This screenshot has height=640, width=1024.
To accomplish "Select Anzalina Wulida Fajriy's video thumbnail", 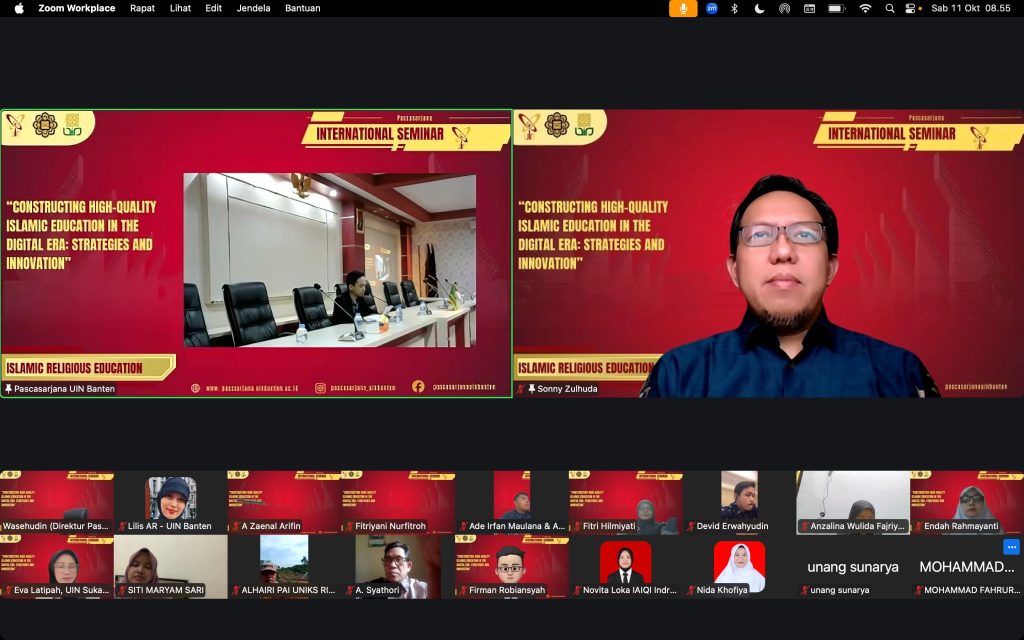I will pyautogui.click(x=851, y=495).
